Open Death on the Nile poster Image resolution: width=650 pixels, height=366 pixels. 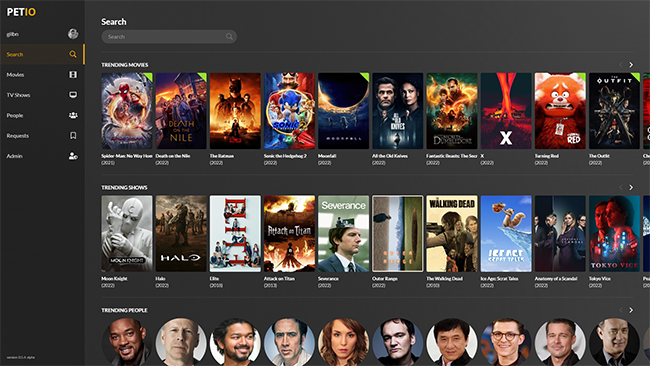coord(181,111)
